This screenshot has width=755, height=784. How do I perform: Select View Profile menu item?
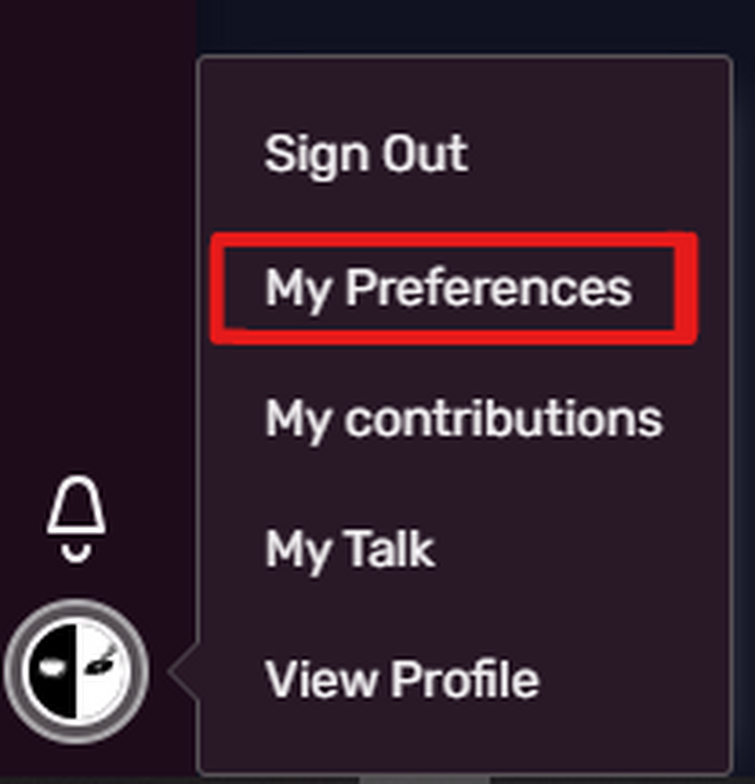pyautogui.click(x=402, y=679)
